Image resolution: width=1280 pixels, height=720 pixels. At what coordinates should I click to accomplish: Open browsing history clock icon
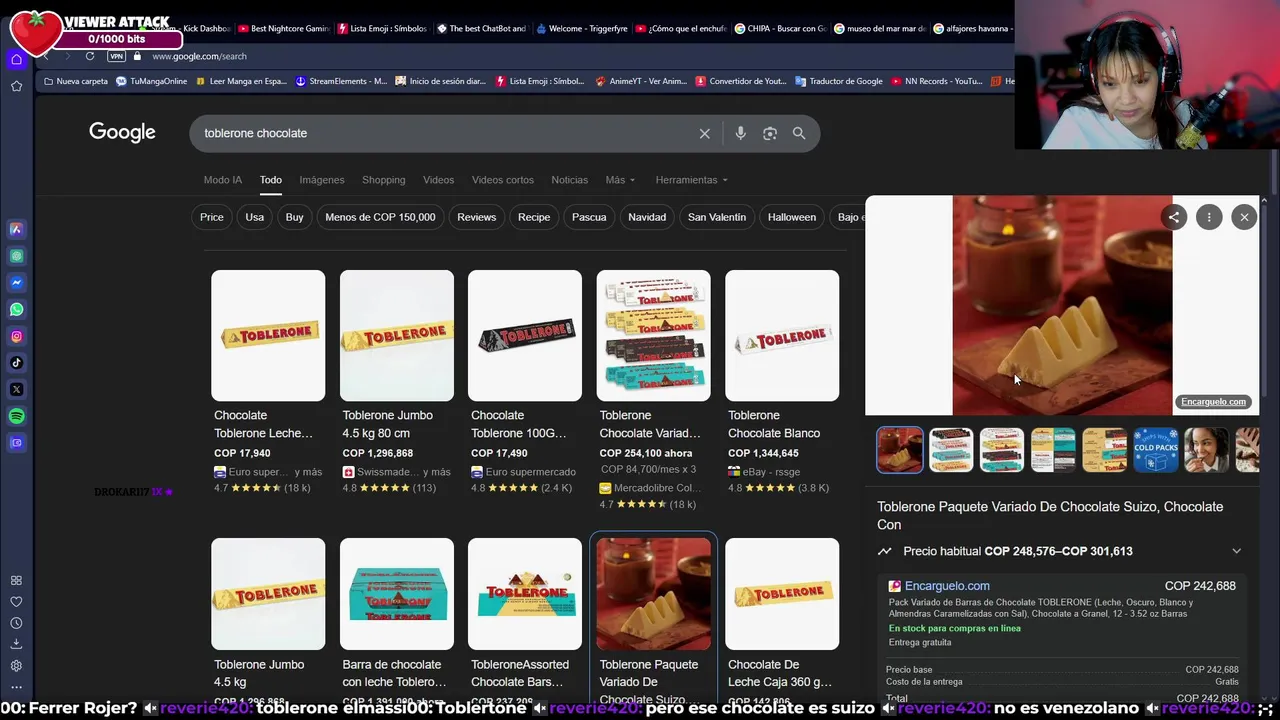(16, 623)
